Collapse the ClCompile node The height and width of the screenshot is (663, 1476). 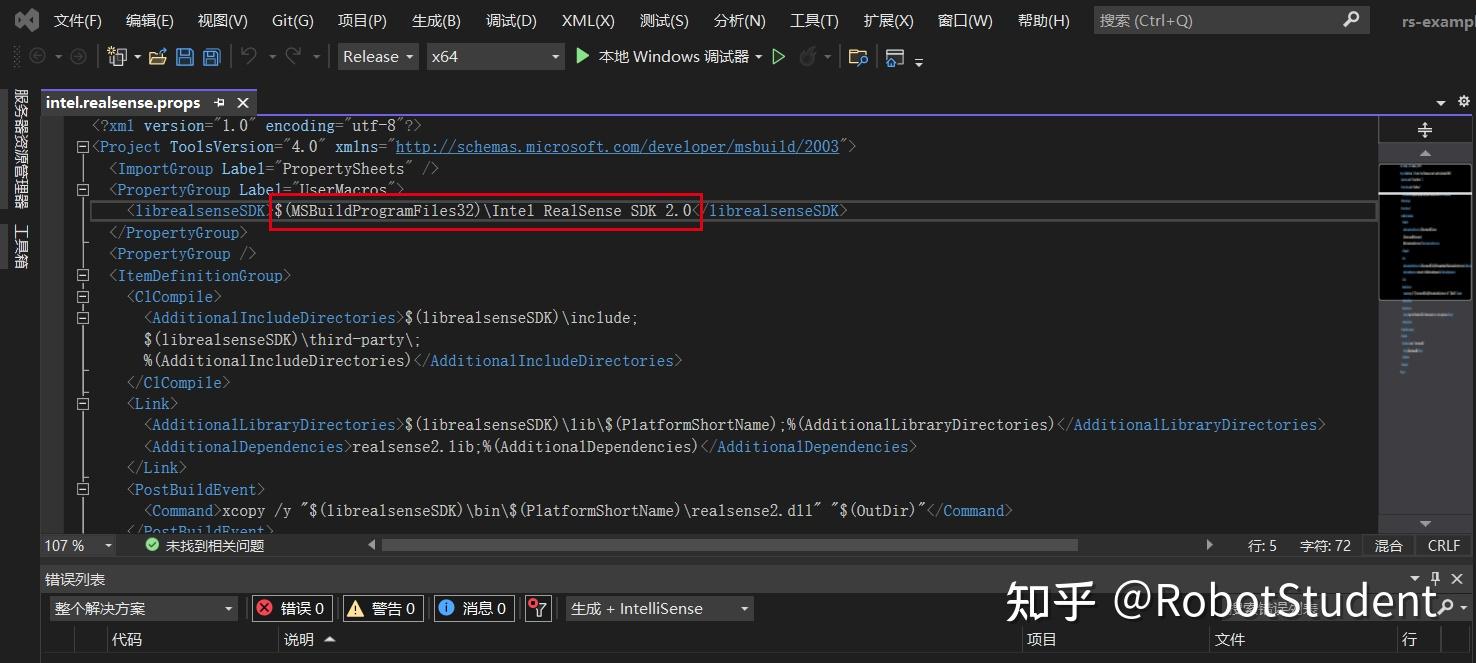[x=83, y=296]
